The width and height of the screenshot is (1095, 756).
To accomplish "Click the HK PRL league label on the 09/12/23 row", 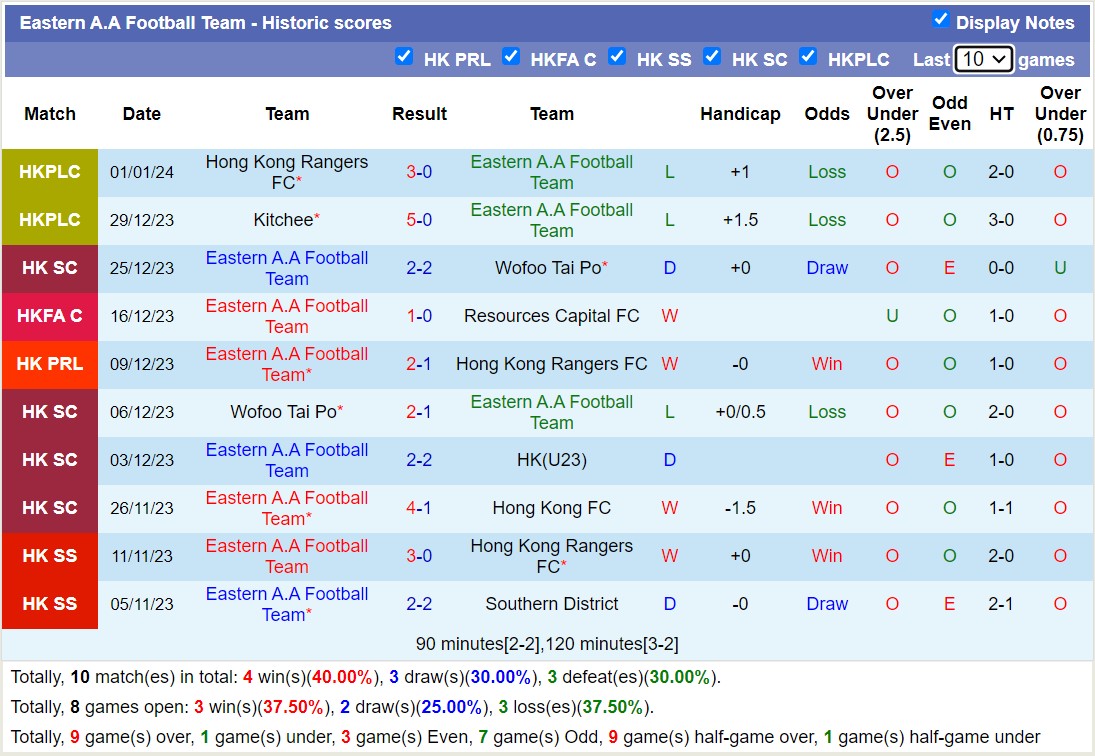I will click(49, 364).
